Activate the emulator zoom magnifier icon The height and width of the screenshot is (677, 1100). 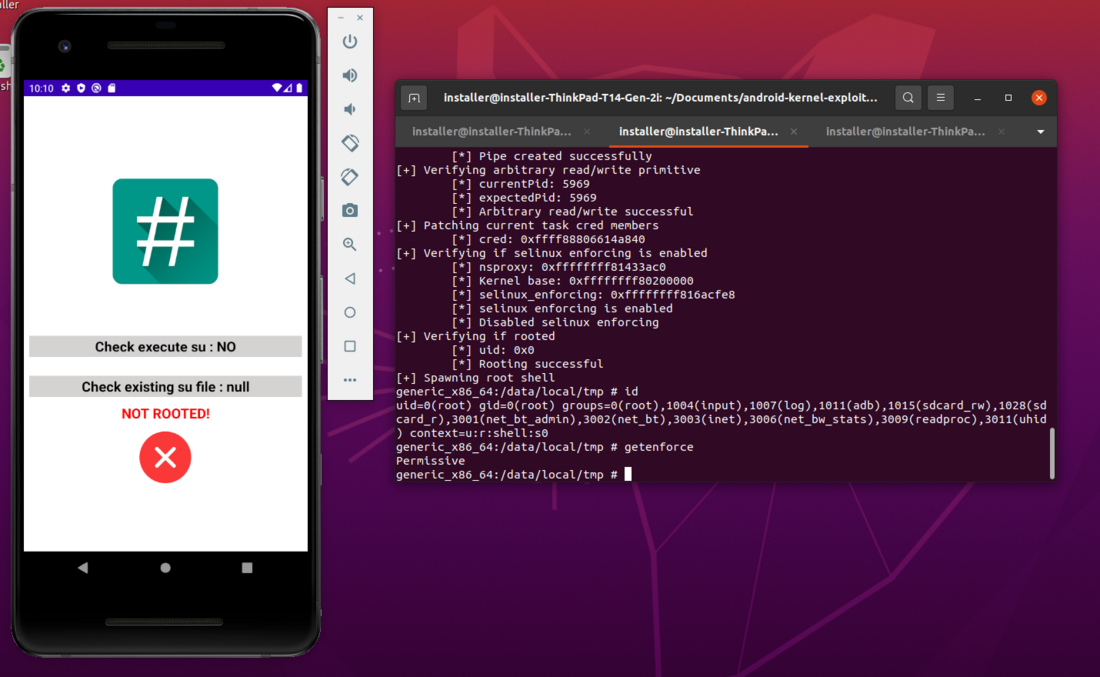point(350,244)
